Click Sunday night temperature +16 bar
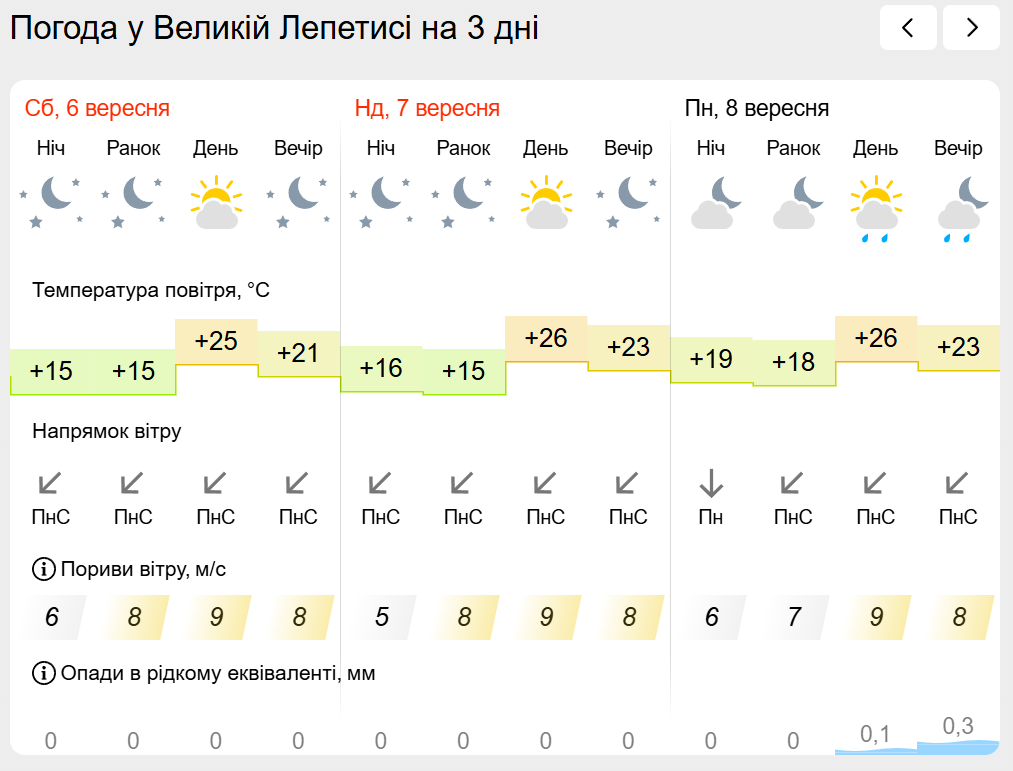Viewport: 1013px width, 771px height. point(381,369)
